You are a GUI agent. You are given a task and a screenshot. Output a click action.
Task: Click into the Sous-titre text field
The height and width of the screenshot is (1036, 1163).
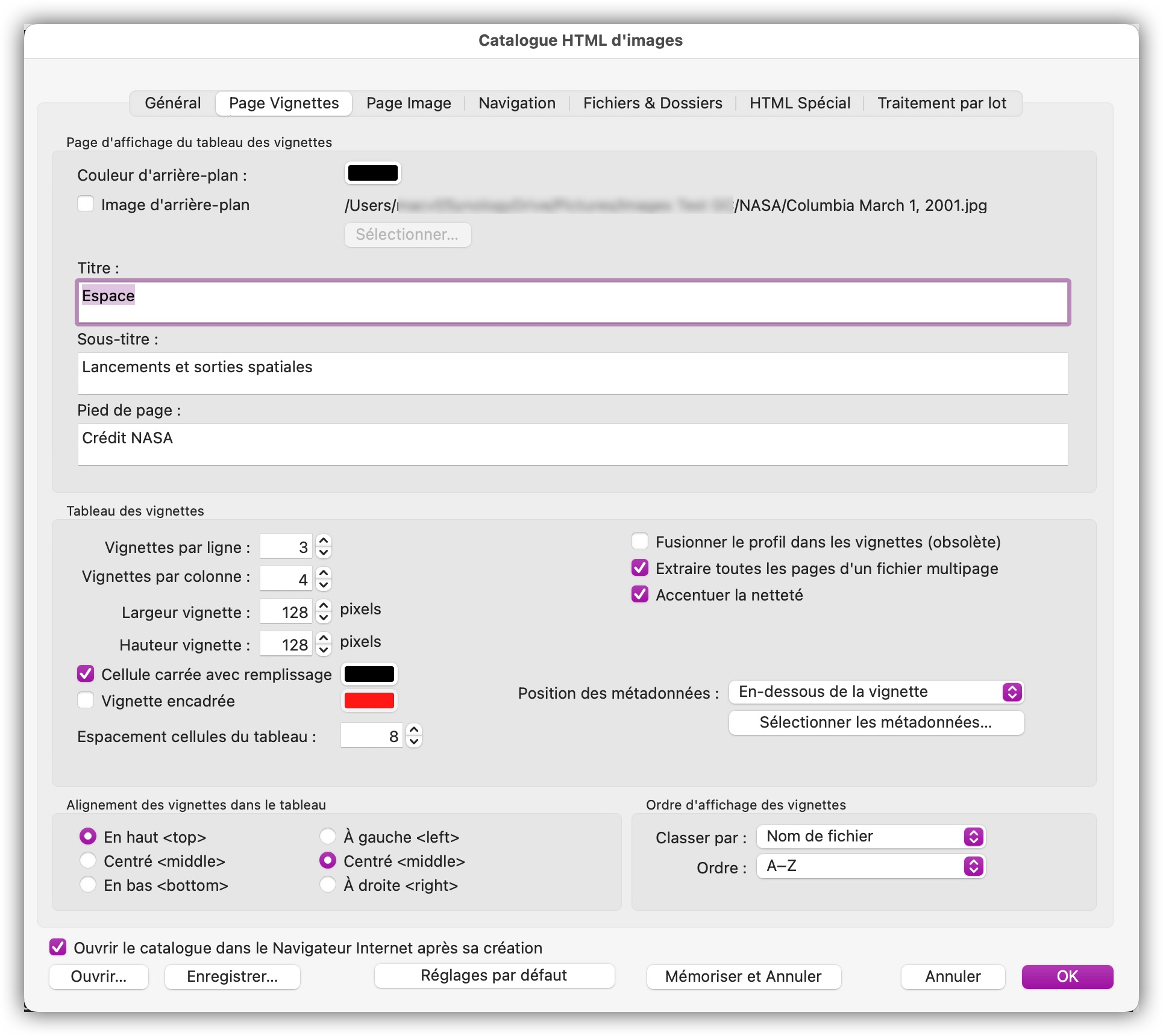pos(572,373)
